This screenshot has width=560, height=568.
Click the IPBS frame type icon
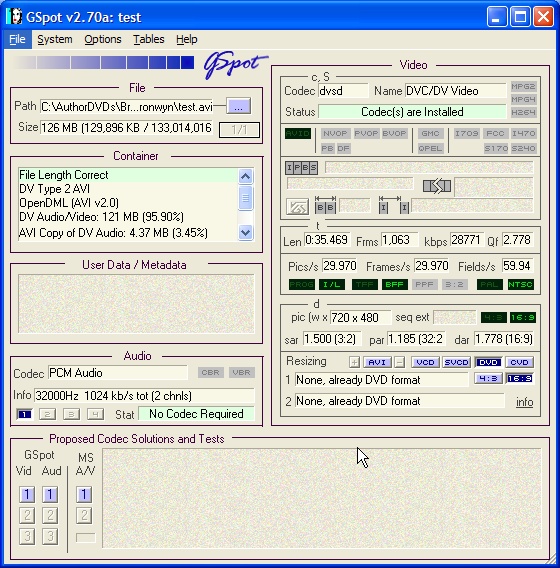click(301, 168)
